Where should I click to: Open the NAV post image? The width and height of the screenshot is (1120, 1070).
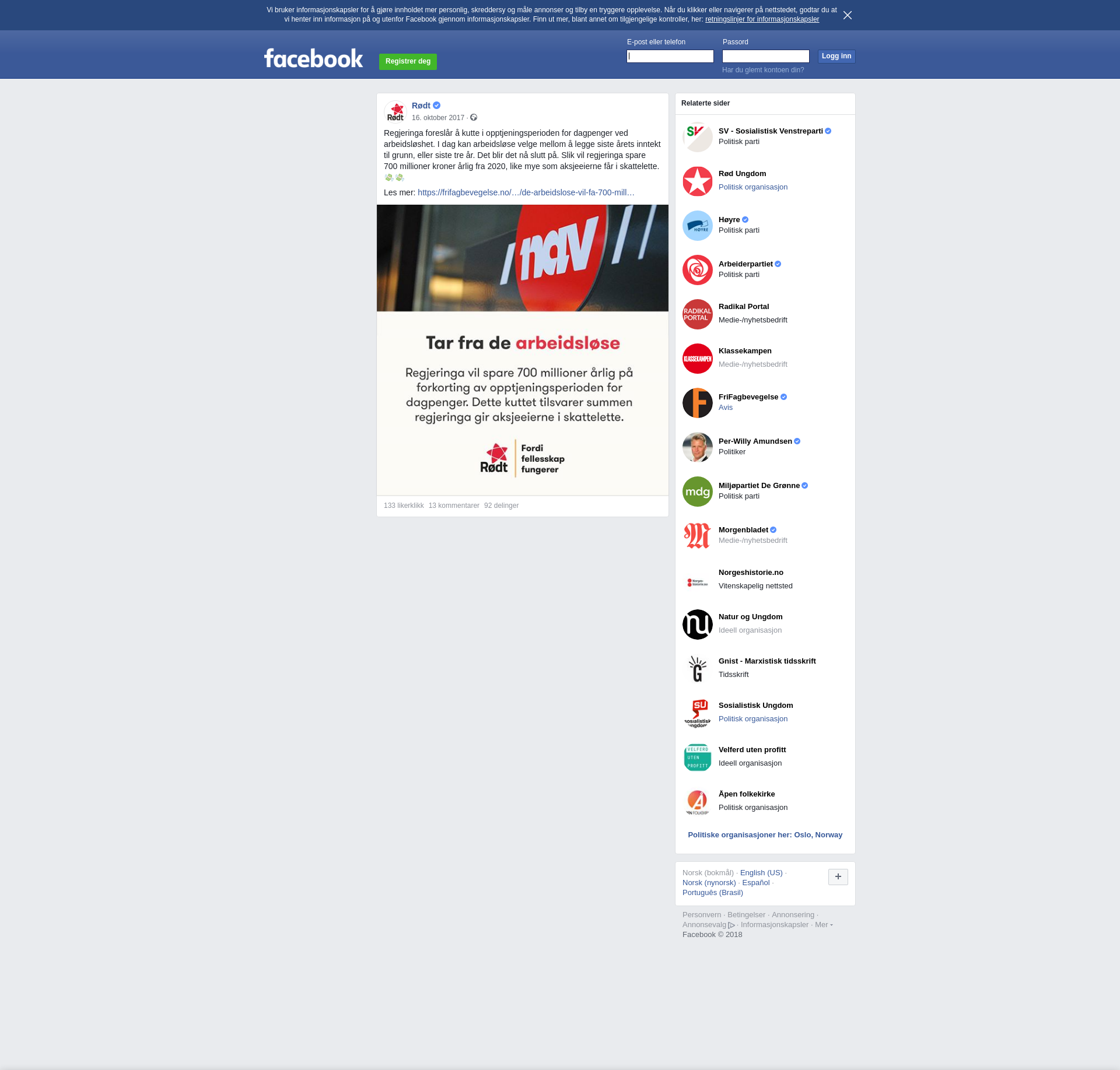tap(522, 349)
